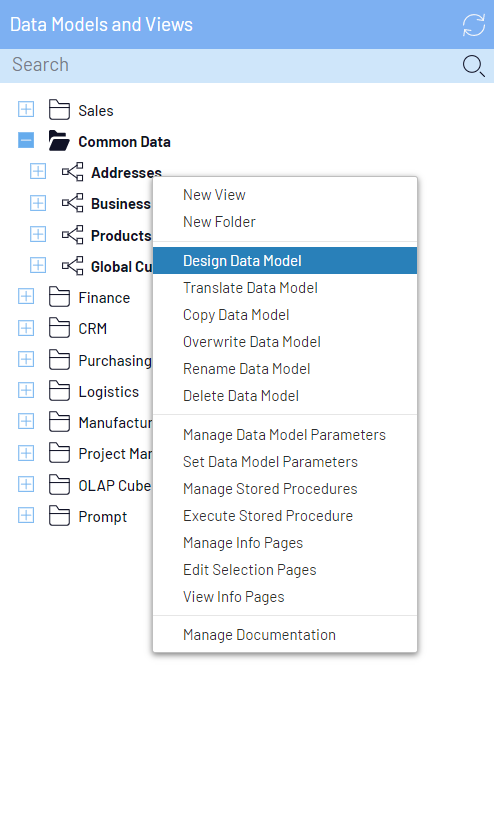494x819 pixels.
Task: Choose Design Data Model from context menu
Action: (285, 261)
